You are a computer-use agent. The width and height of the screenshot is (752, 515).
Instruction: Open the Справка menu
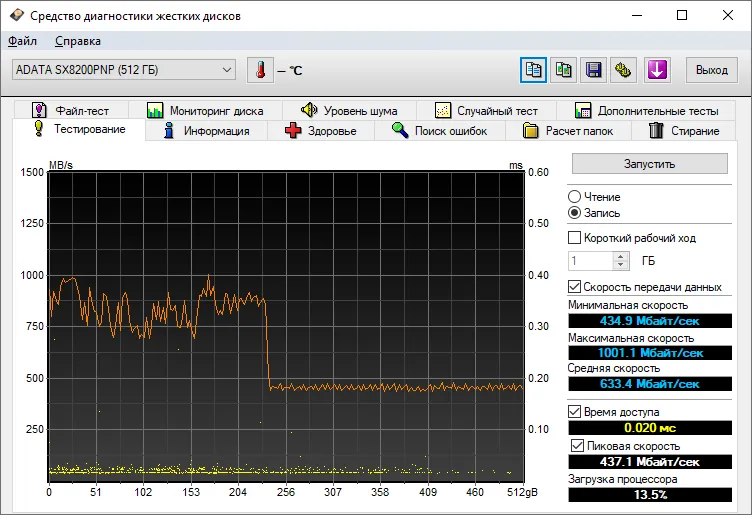tap(78, 41)
